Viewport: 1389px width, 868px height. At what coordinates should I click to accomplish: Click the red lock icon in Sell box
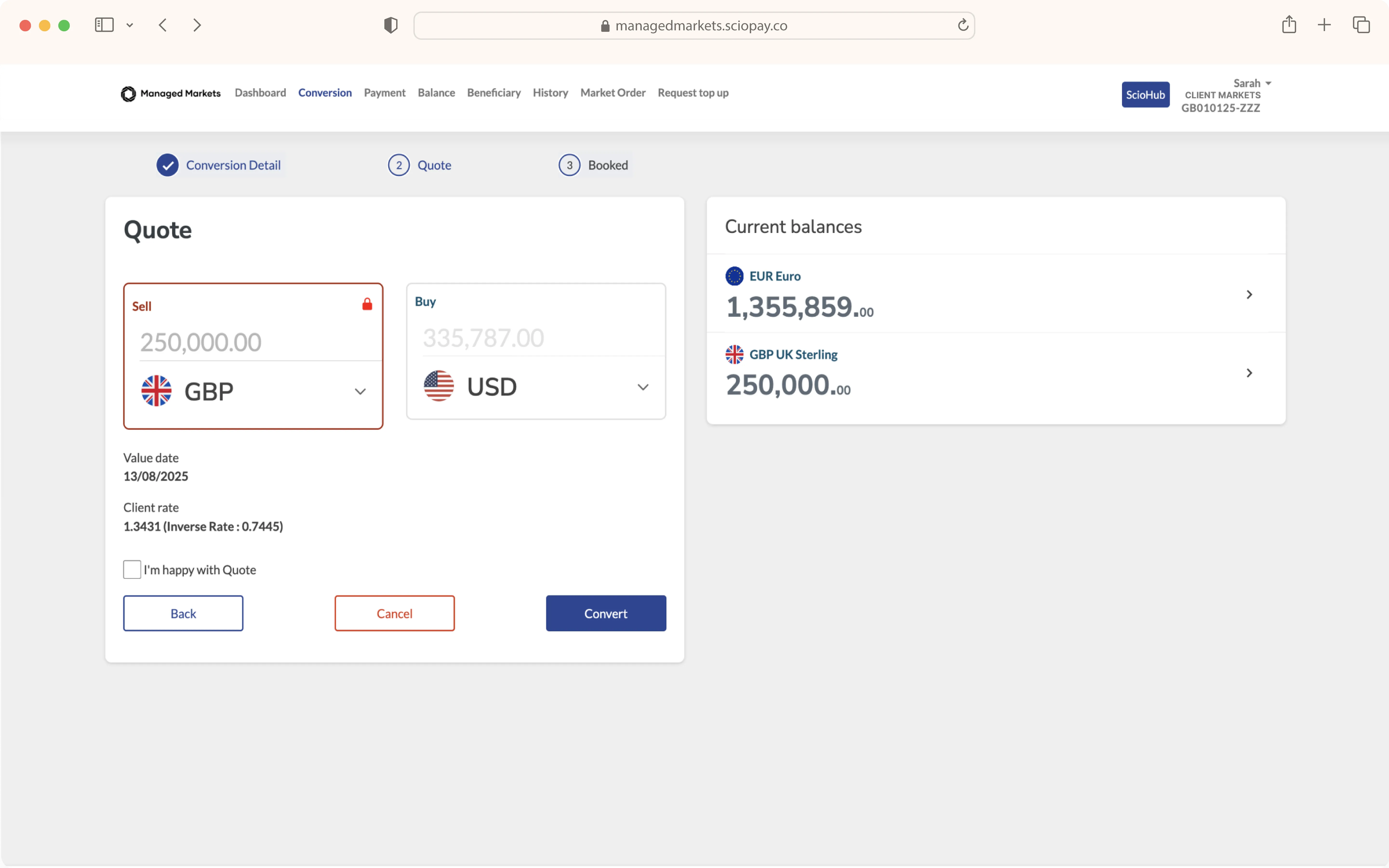click(367, 304)
